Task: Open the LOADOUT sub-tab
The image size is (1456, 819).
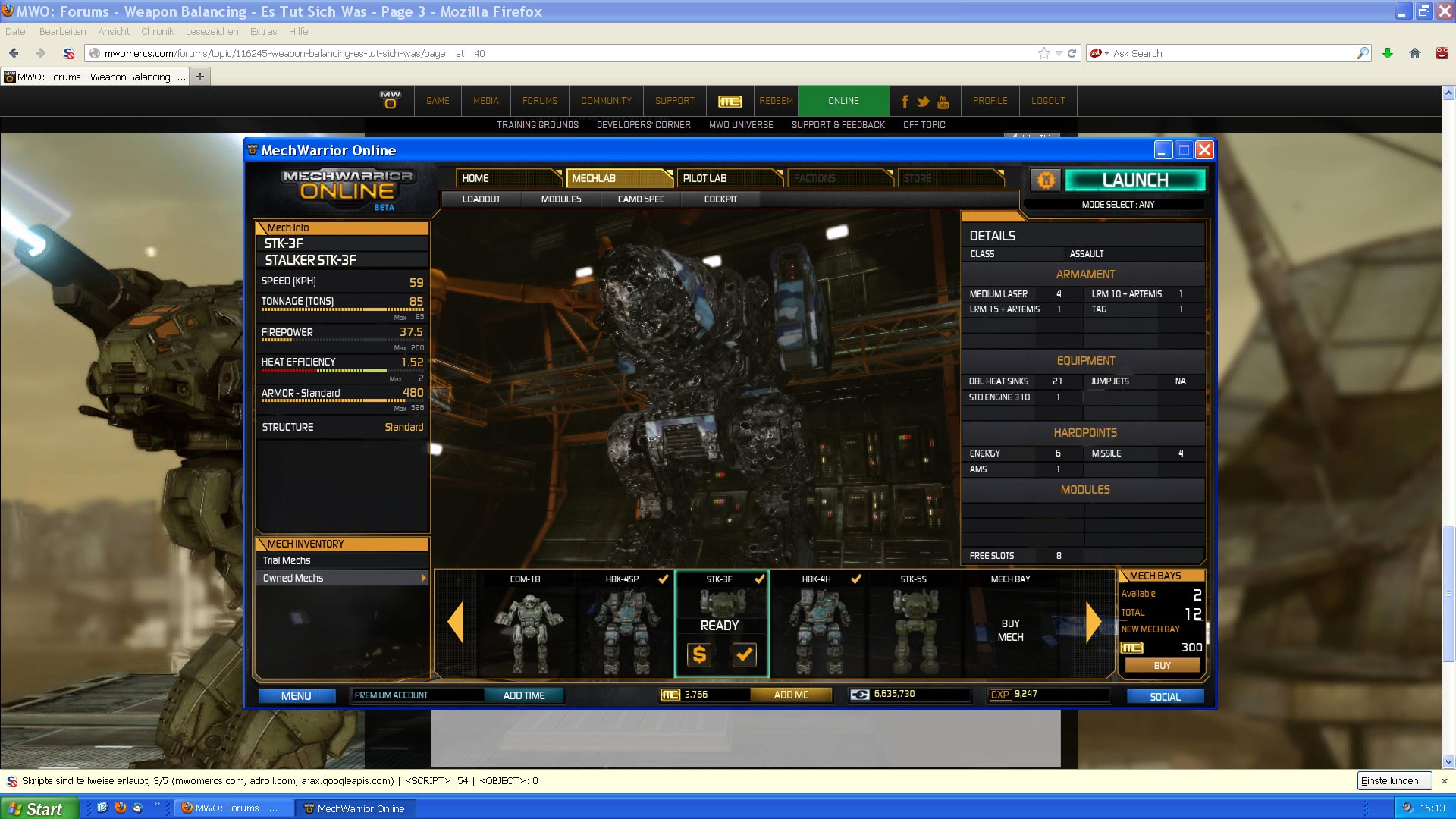Action: (482, 199)
